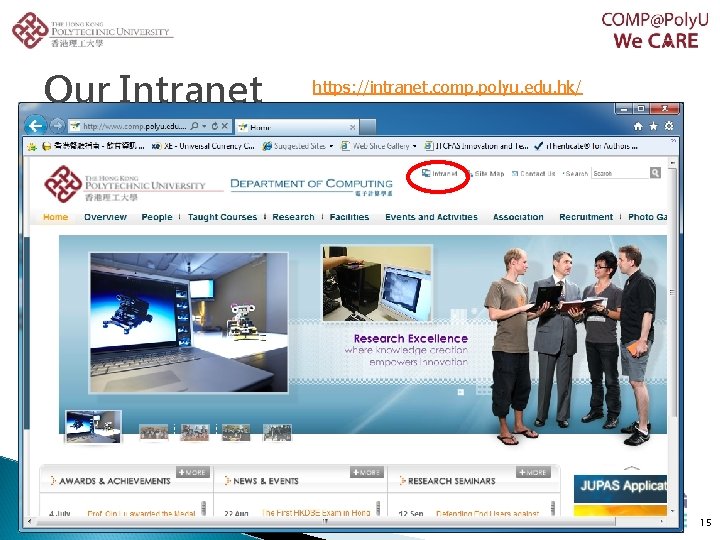Screen dimensions: 720x540
Task: Select the fifth banner slideshow thumbnail
Action: 277,432
